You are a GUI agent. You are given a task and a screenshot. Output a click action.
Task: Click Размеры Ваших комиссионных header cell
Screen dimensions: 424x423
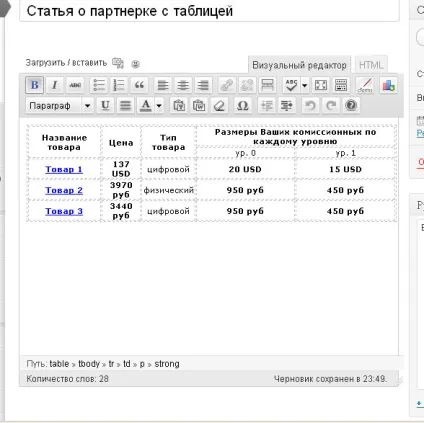[x=296, y=137]
